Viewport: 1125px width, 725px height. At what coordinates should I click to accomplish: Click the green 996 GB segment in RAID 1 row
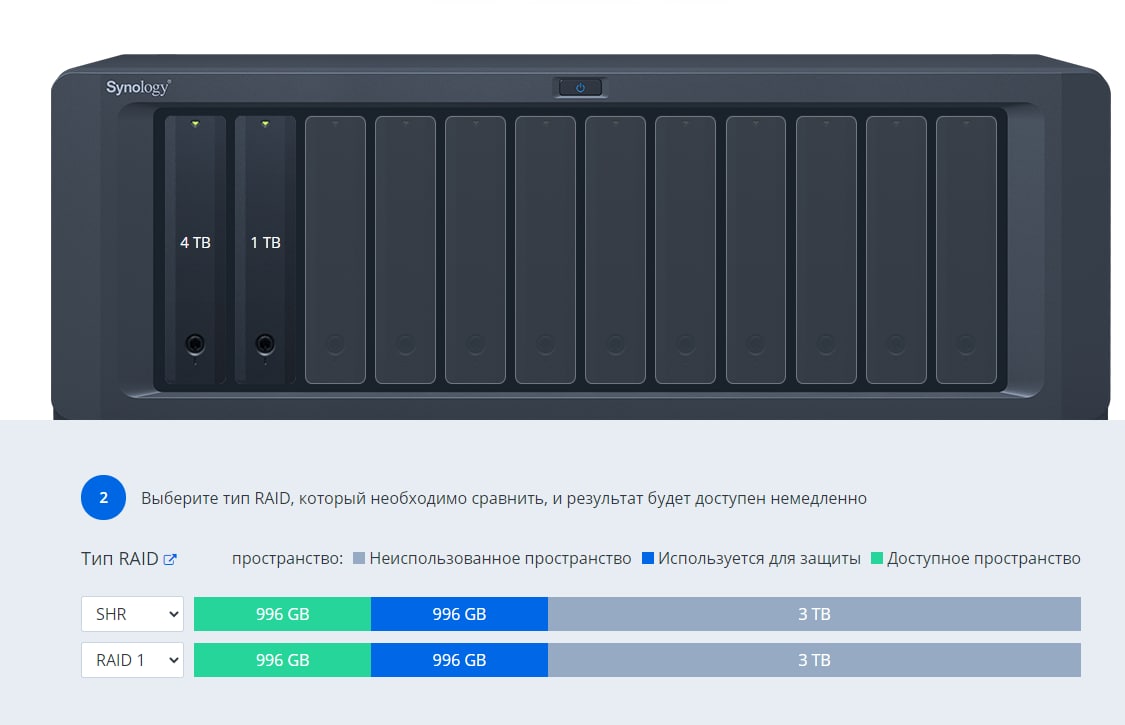(x=283, y=660)
